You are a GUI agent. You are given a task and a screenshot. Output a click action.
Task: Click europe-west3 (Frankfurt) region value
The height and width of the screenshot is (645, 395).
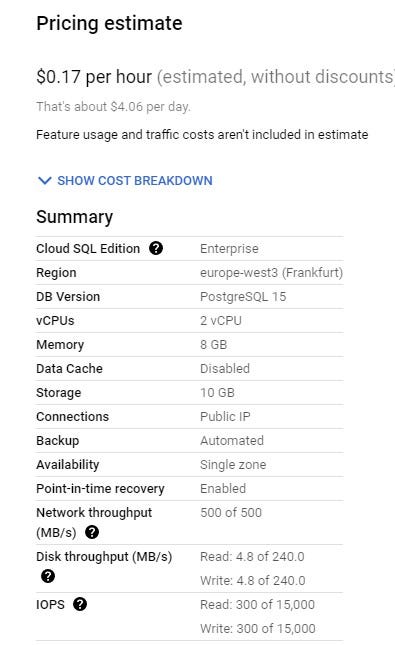[271, 272]
